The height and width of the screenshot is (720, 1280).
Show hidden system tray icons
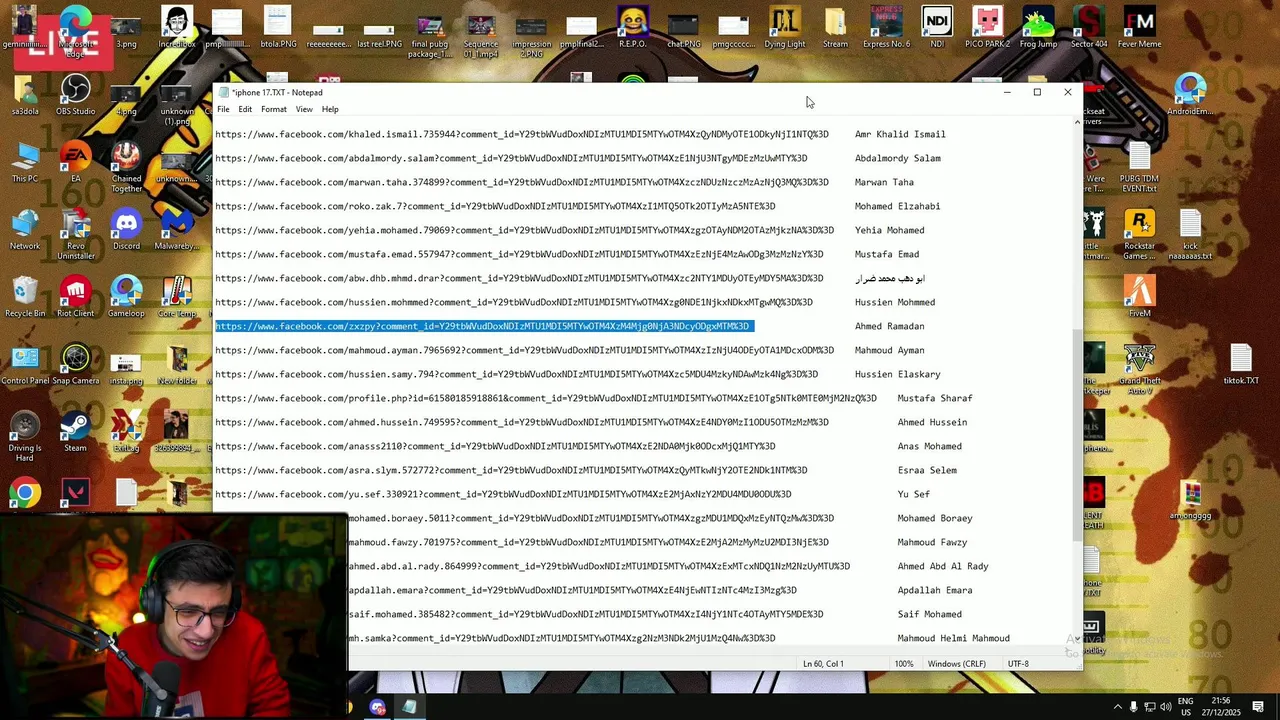tap(1117, 707)
